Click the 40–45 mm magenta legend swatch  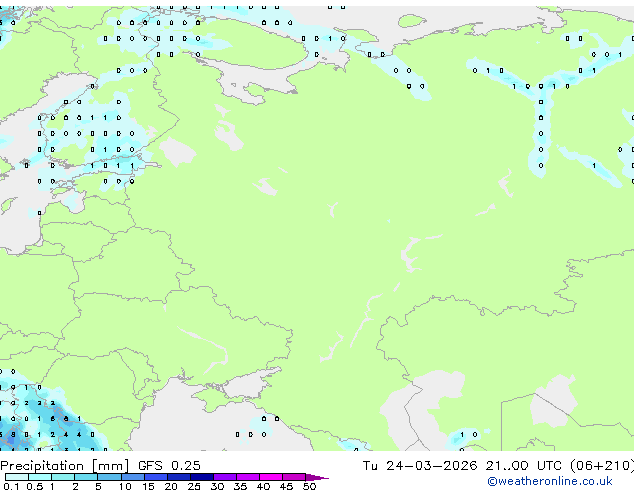[271, 477]
